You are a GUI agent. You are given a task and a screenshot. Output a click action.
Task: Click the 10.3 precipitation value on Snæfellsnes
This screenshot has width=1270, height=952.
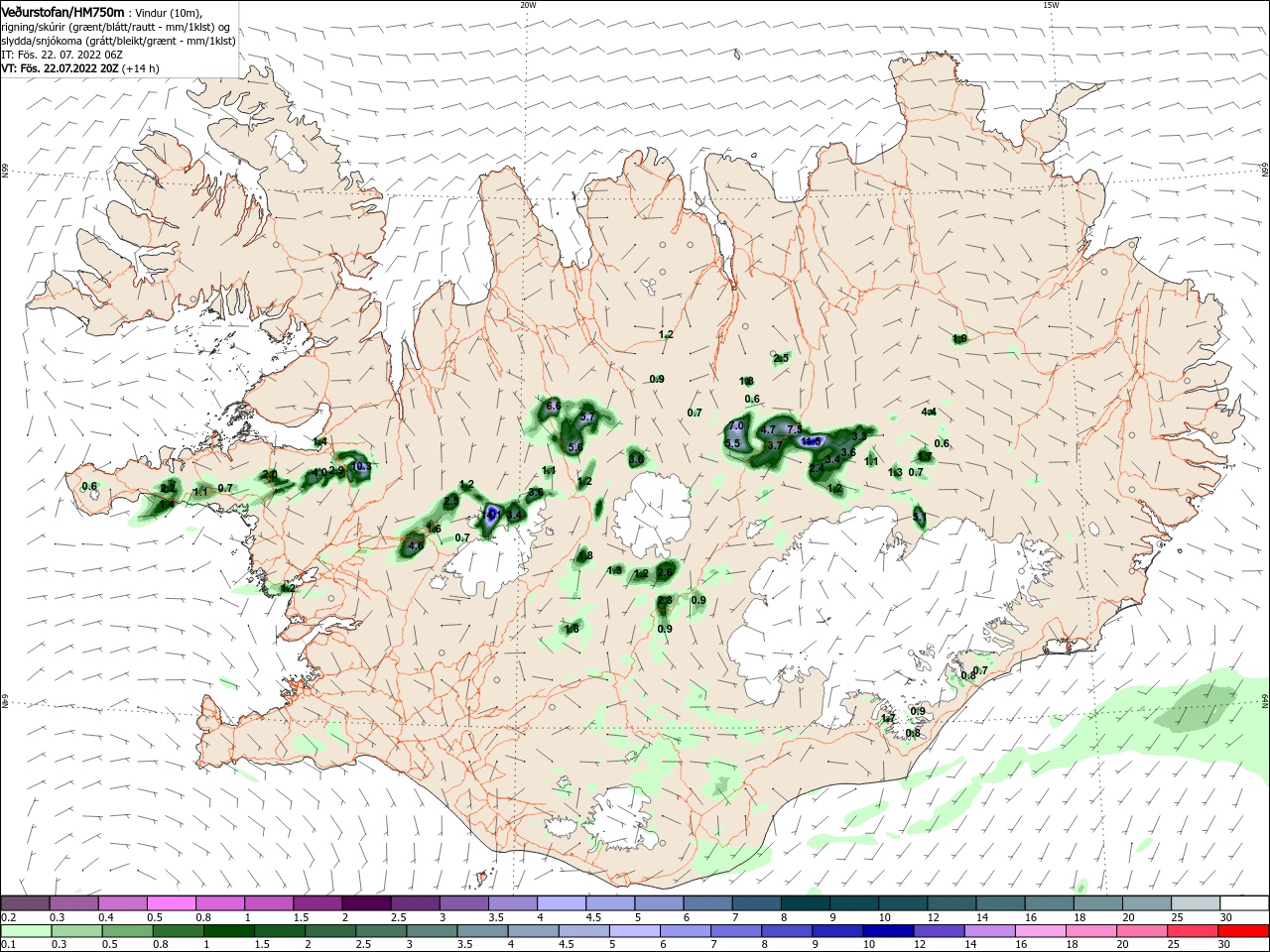(x=360, y=467)
